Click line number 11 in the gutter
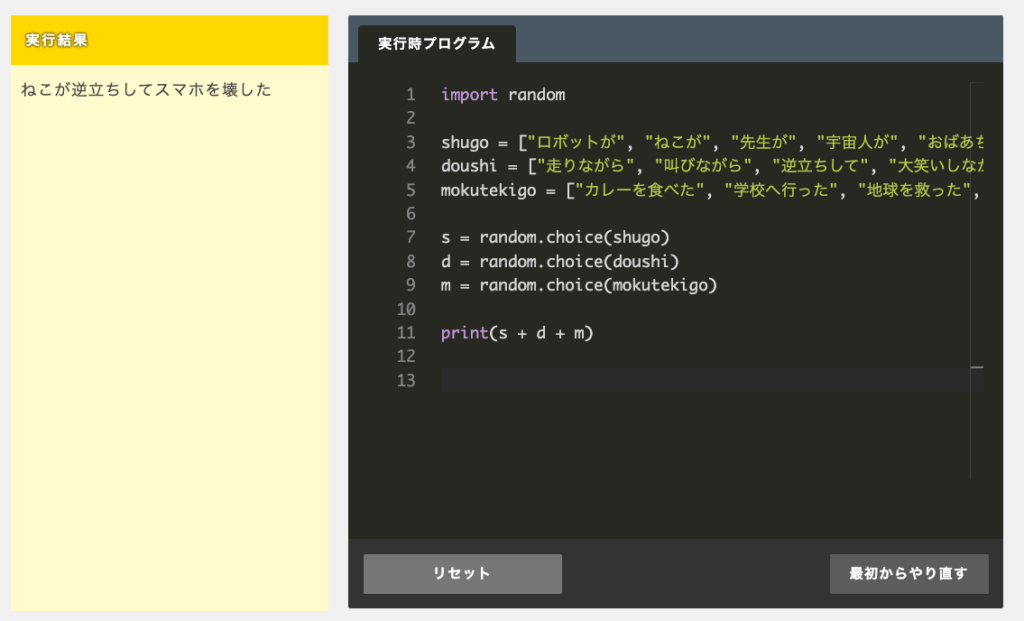Screen dimensions: 1024x621 pyautogui.click(x=406, y=333)
